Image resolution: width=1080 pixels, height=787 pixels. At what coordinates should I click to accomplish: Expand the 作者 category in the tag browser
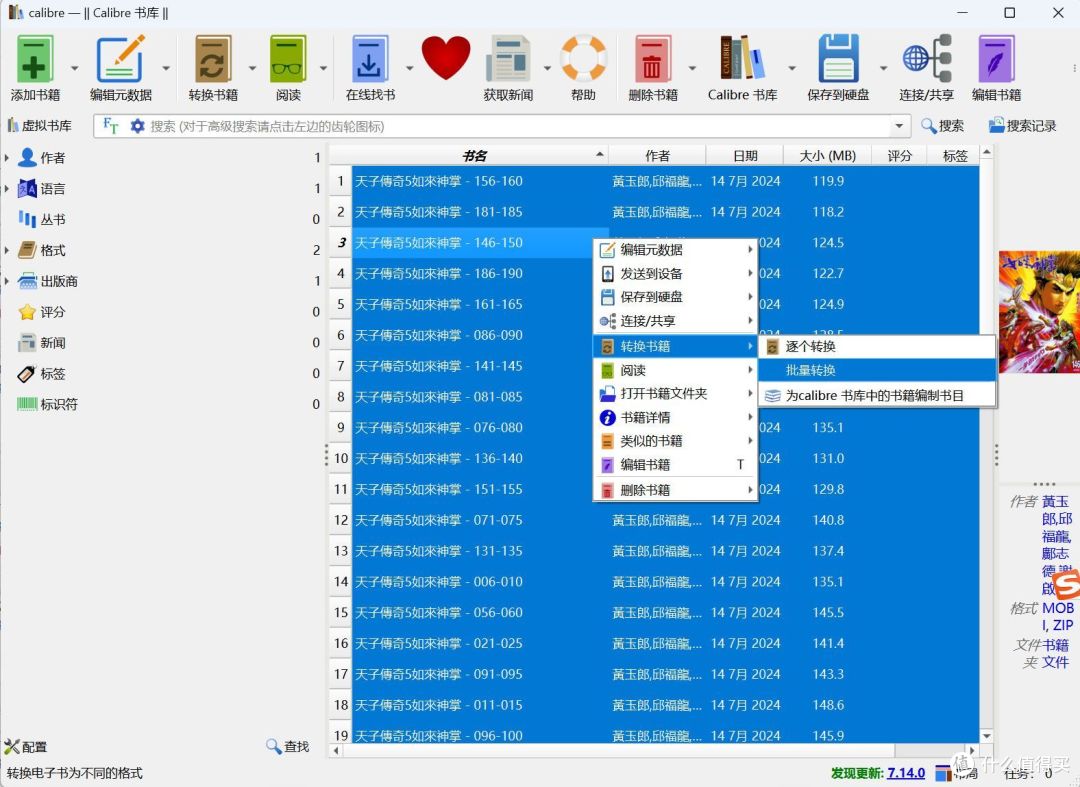pyautogui.click(x=6, y=158)
